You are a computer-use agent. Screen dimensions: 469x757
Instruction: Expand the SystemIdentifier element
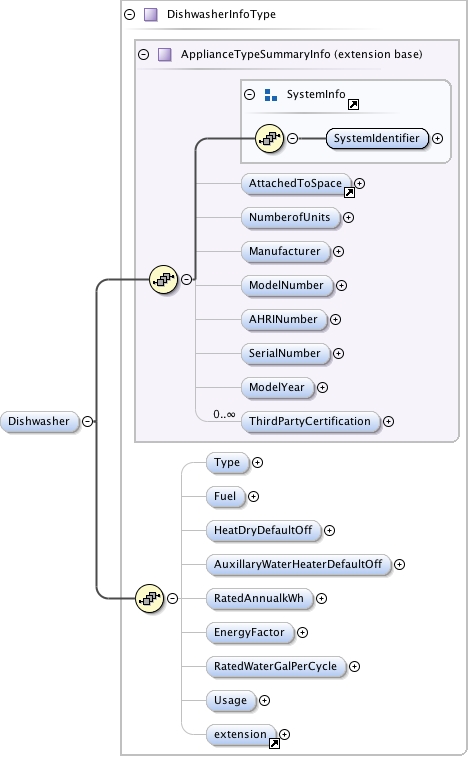[437, 139]
